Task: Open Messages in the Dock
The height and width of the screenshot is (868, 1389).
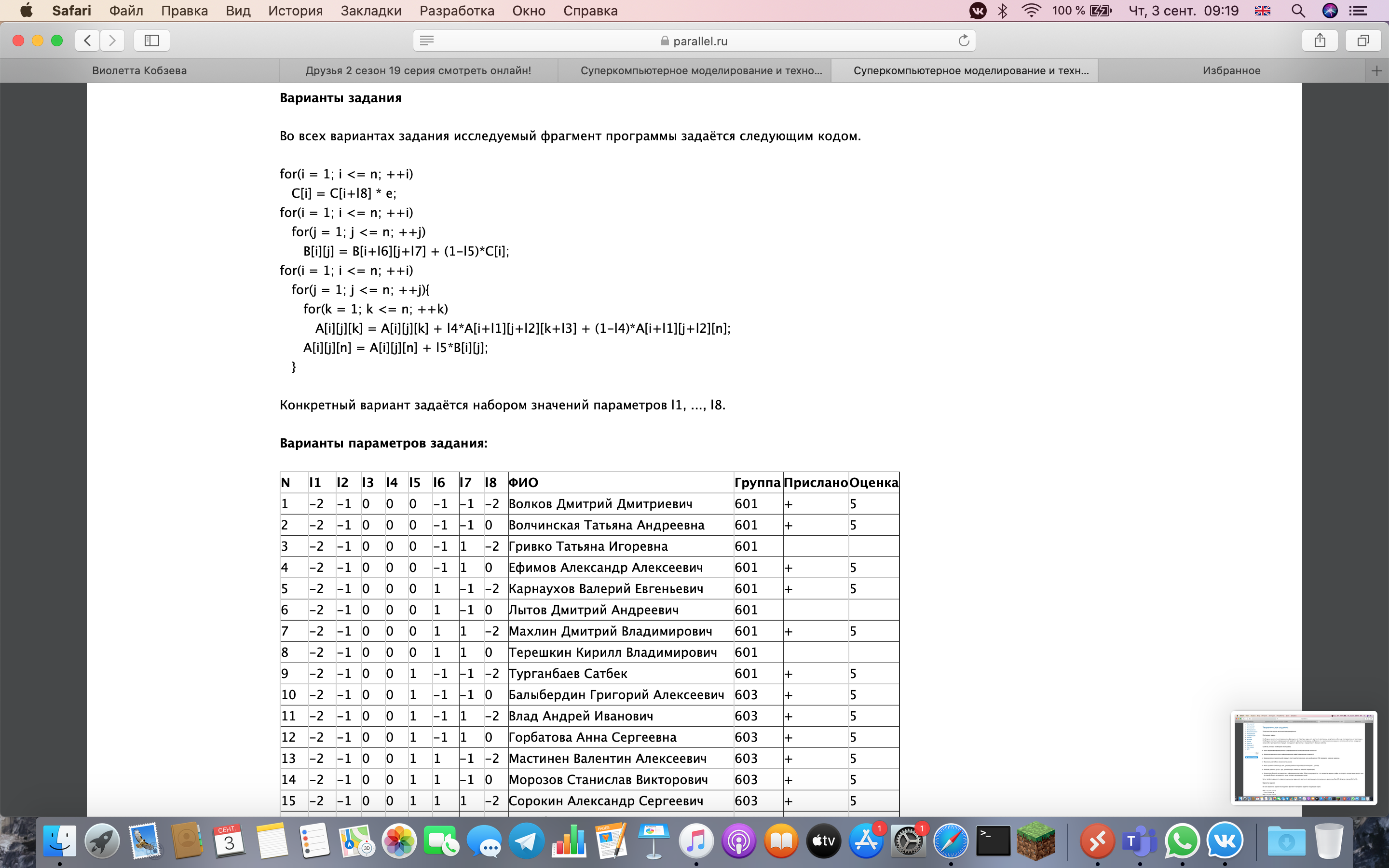Action: pyautogui.click(x=484, y=841)
